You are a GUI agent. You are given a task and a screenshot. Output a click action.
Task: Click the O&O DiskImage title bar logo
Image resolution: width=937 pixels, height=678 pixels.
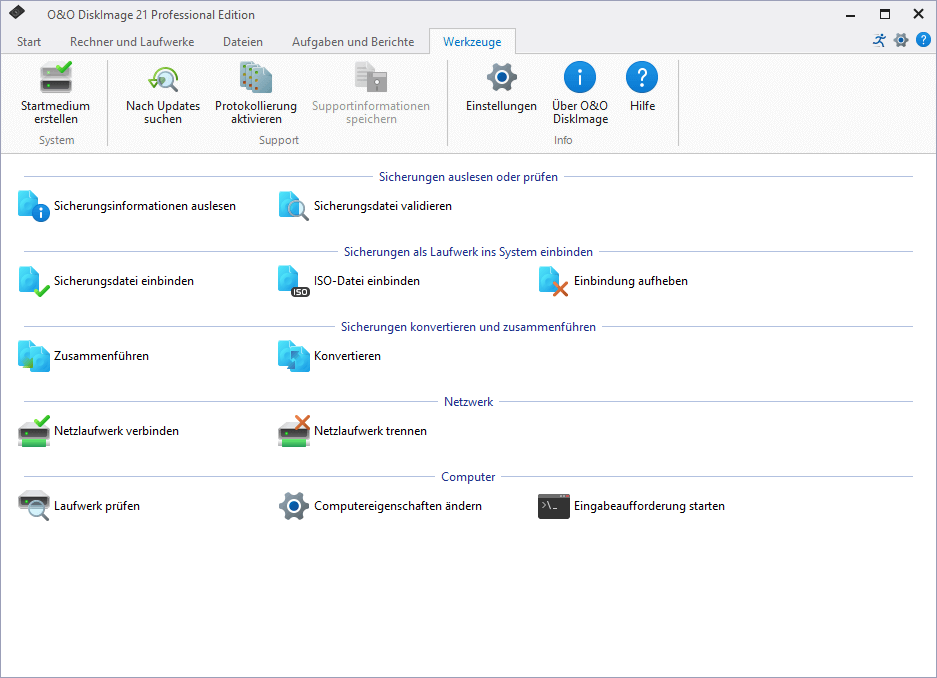(x=17, y=13)
